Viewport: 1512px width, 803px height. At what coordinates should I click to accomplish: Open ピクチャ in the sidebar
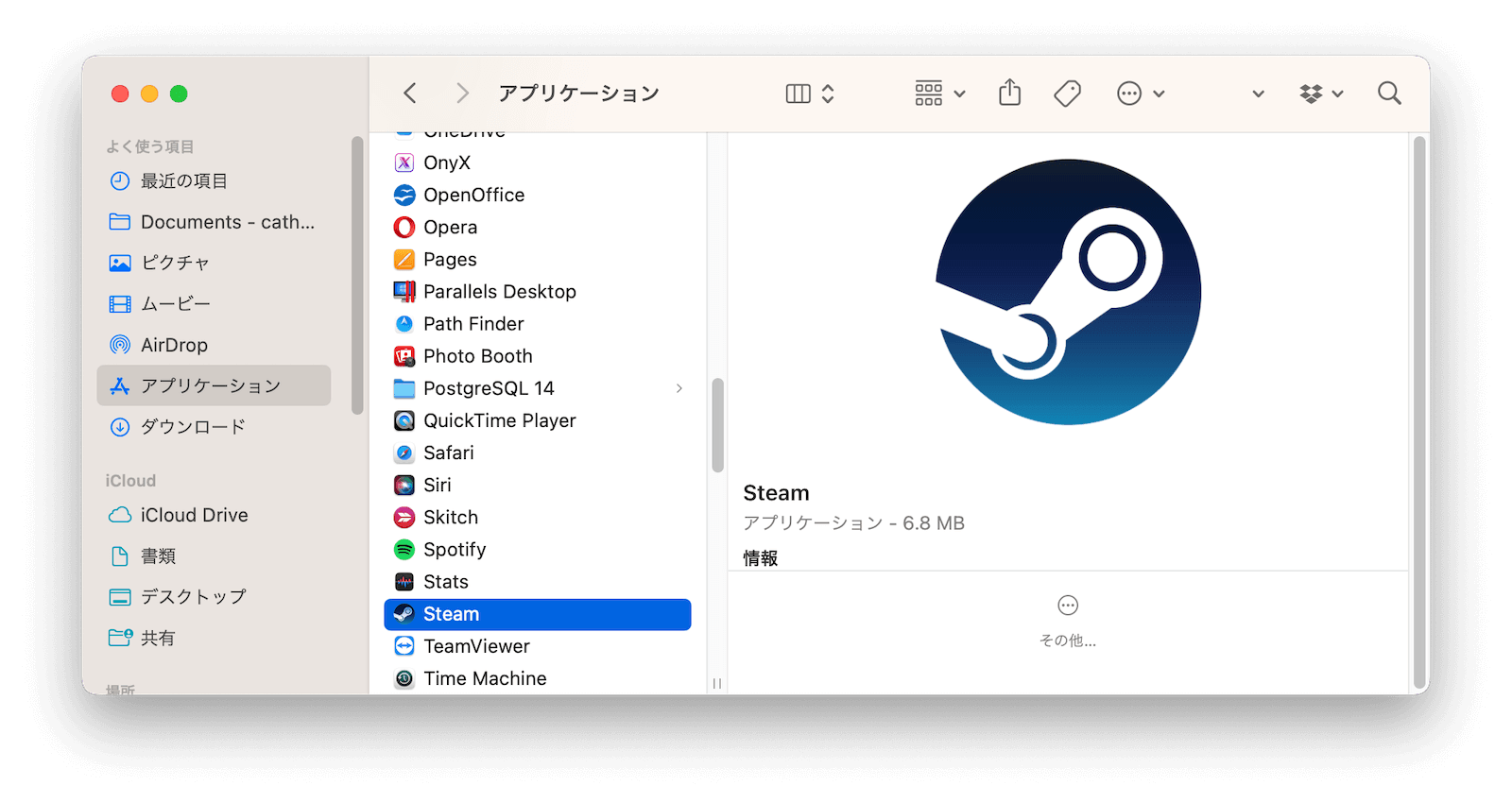pos(214,263)
